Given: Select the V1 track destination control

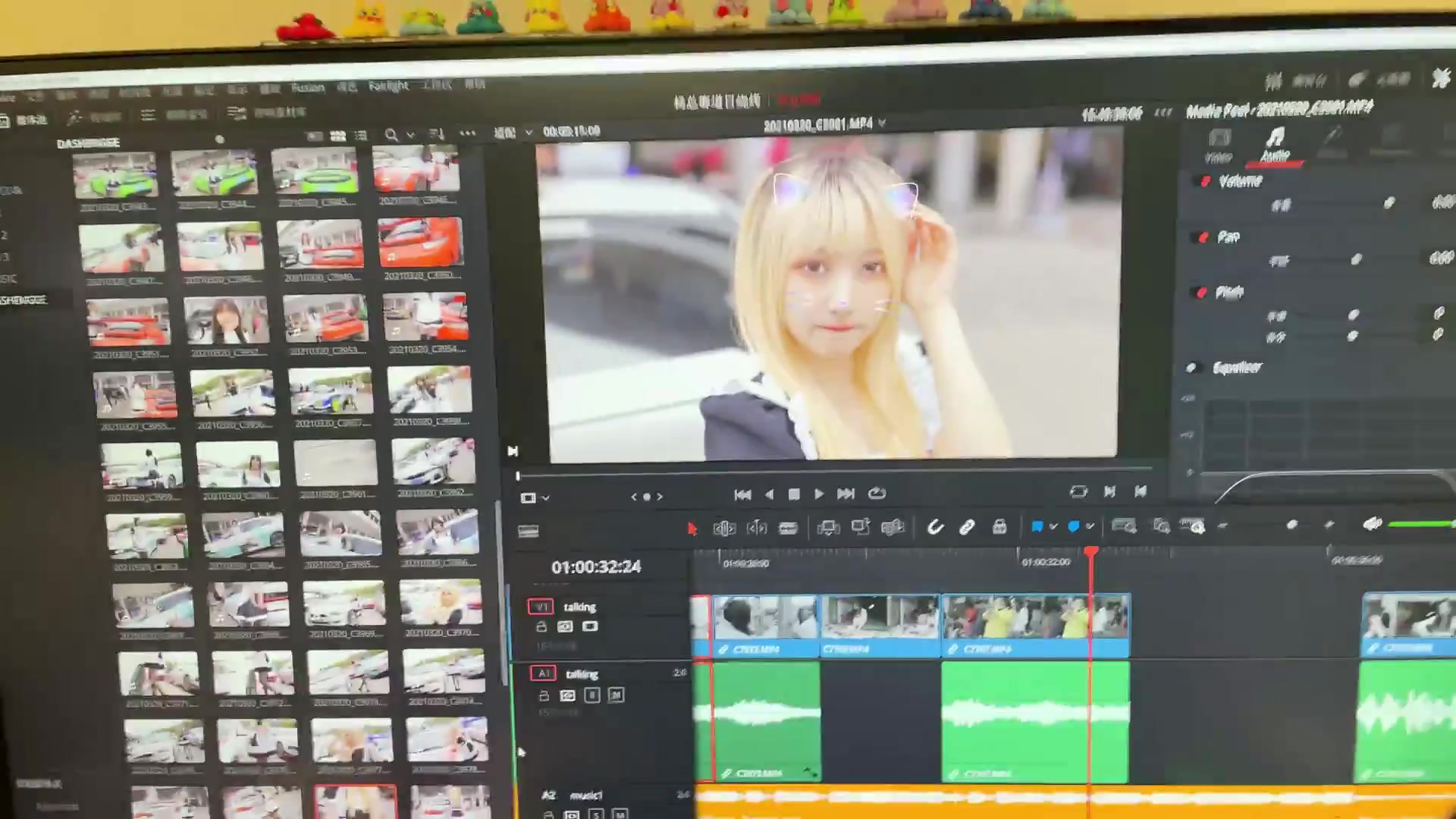Looking at the screenshot, I should (541, 607).
